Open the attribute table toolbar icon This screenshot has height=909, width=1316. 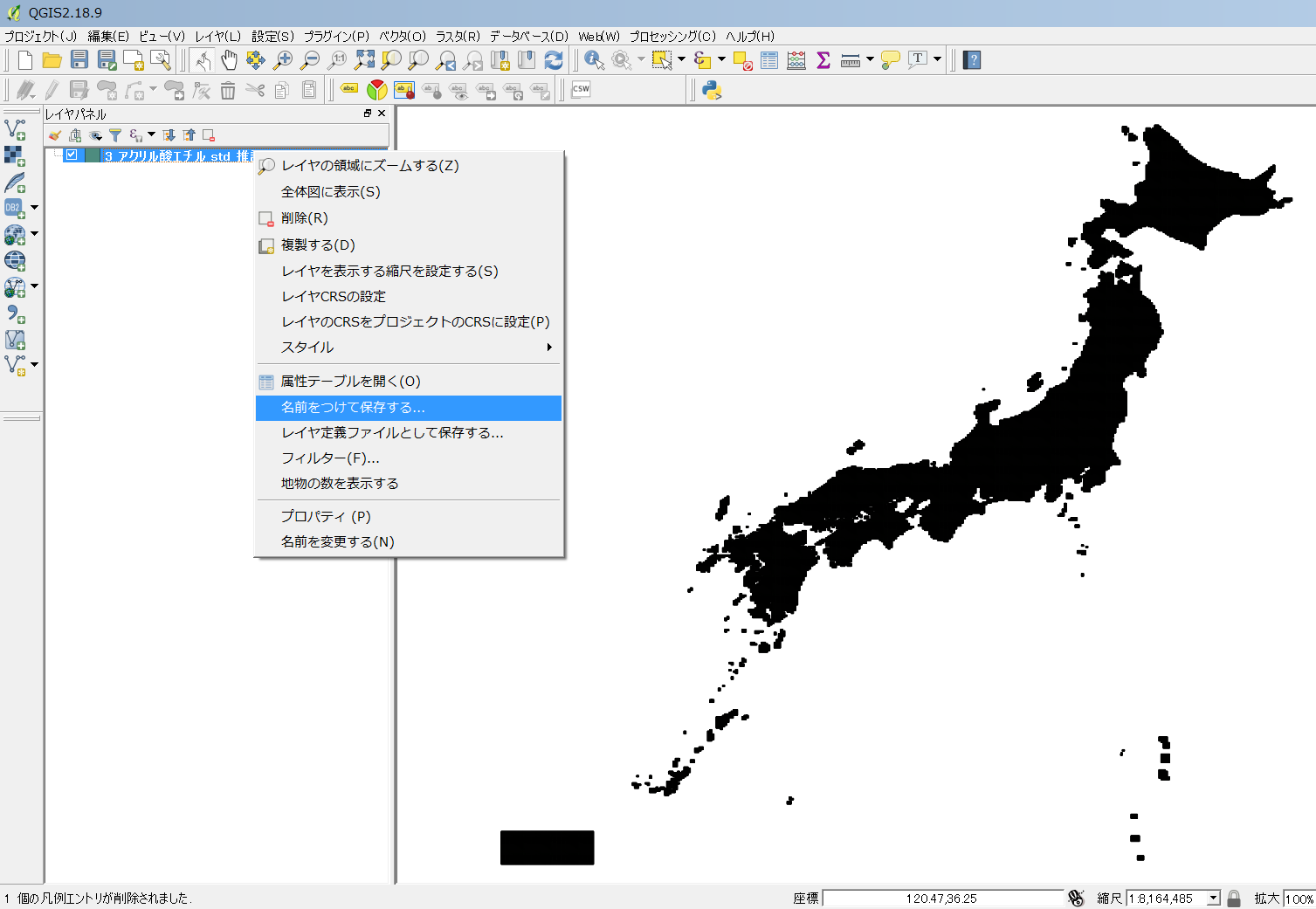tap(769, 59)
